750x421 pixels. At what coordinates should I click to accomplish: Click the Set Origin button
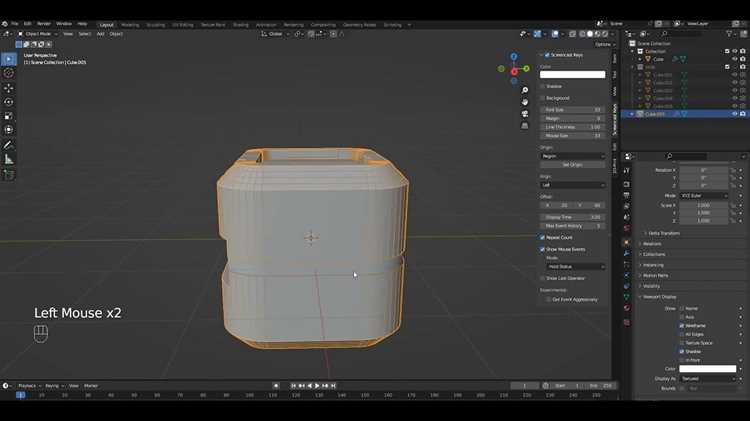[x=573, y=165]
